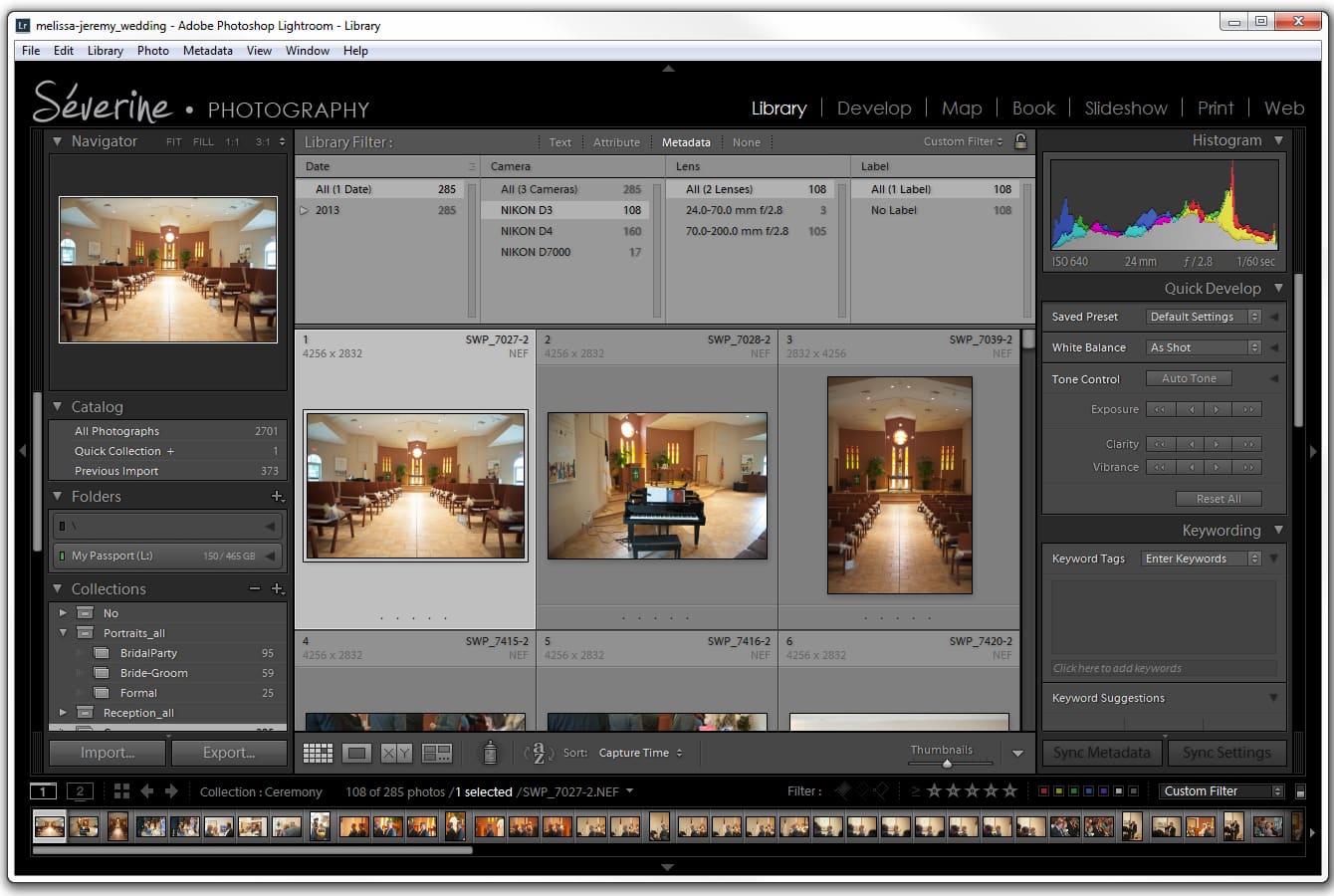Click the Export button
This screenshot has width=1334, height=896.
pyautogui.click(x=229, y=753)
